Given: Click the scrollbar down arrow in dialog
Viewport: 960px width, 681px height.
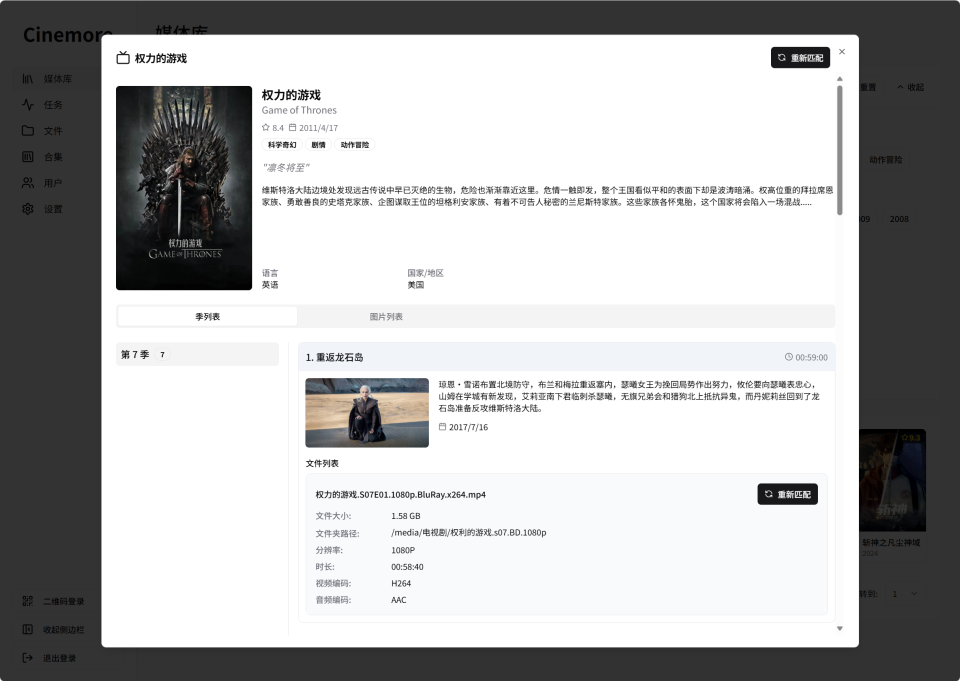Looking at the screenshot, I should point(840,628).
